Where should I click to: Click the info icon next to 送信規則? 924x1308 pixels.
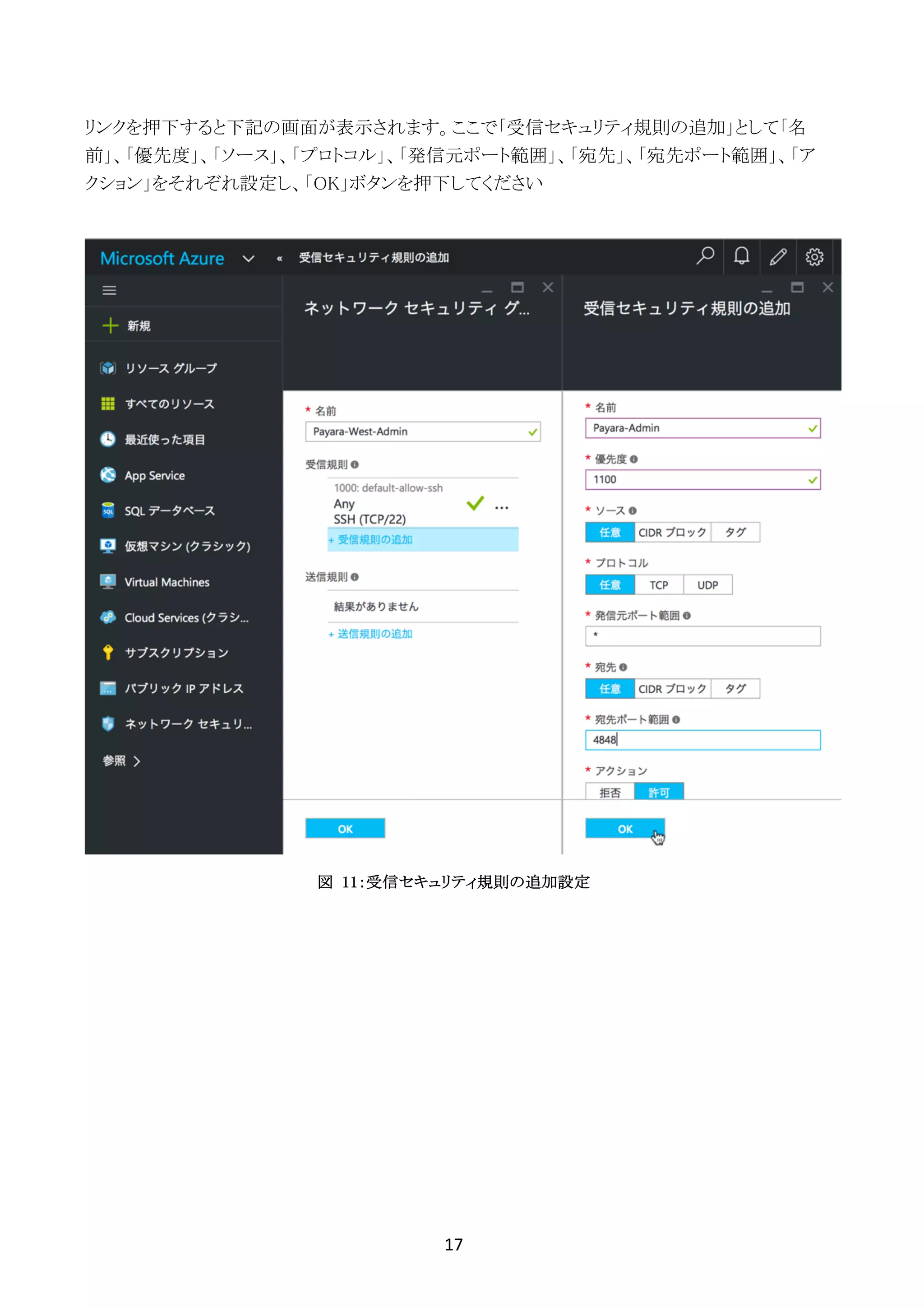355,577
